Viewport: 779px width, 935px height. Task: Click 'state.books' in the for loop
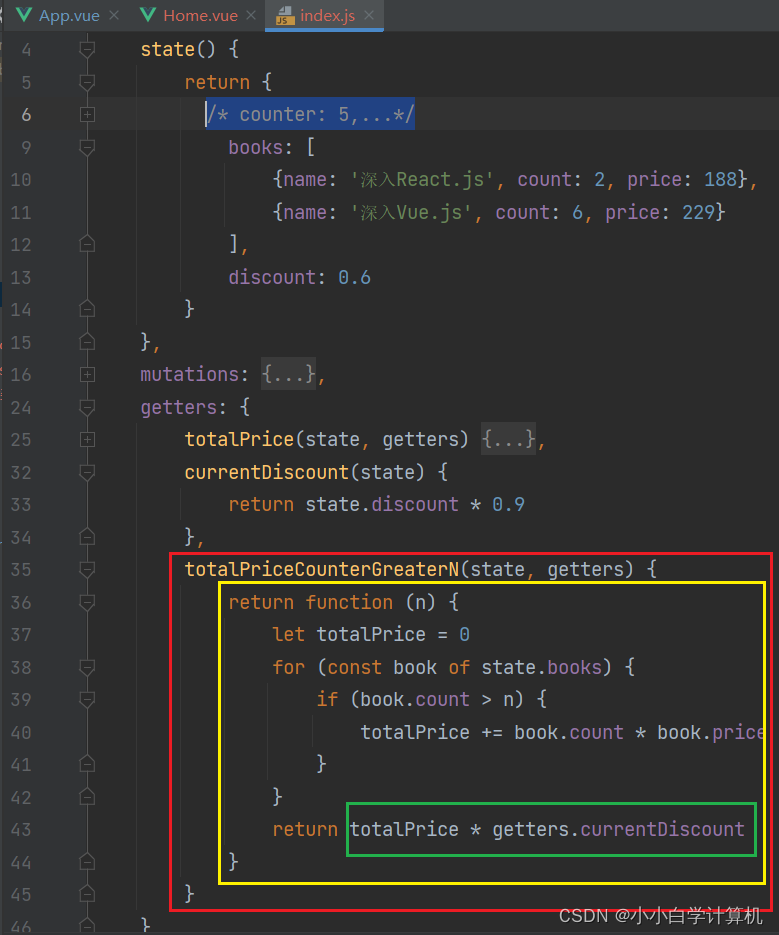(x=541, y=667)
